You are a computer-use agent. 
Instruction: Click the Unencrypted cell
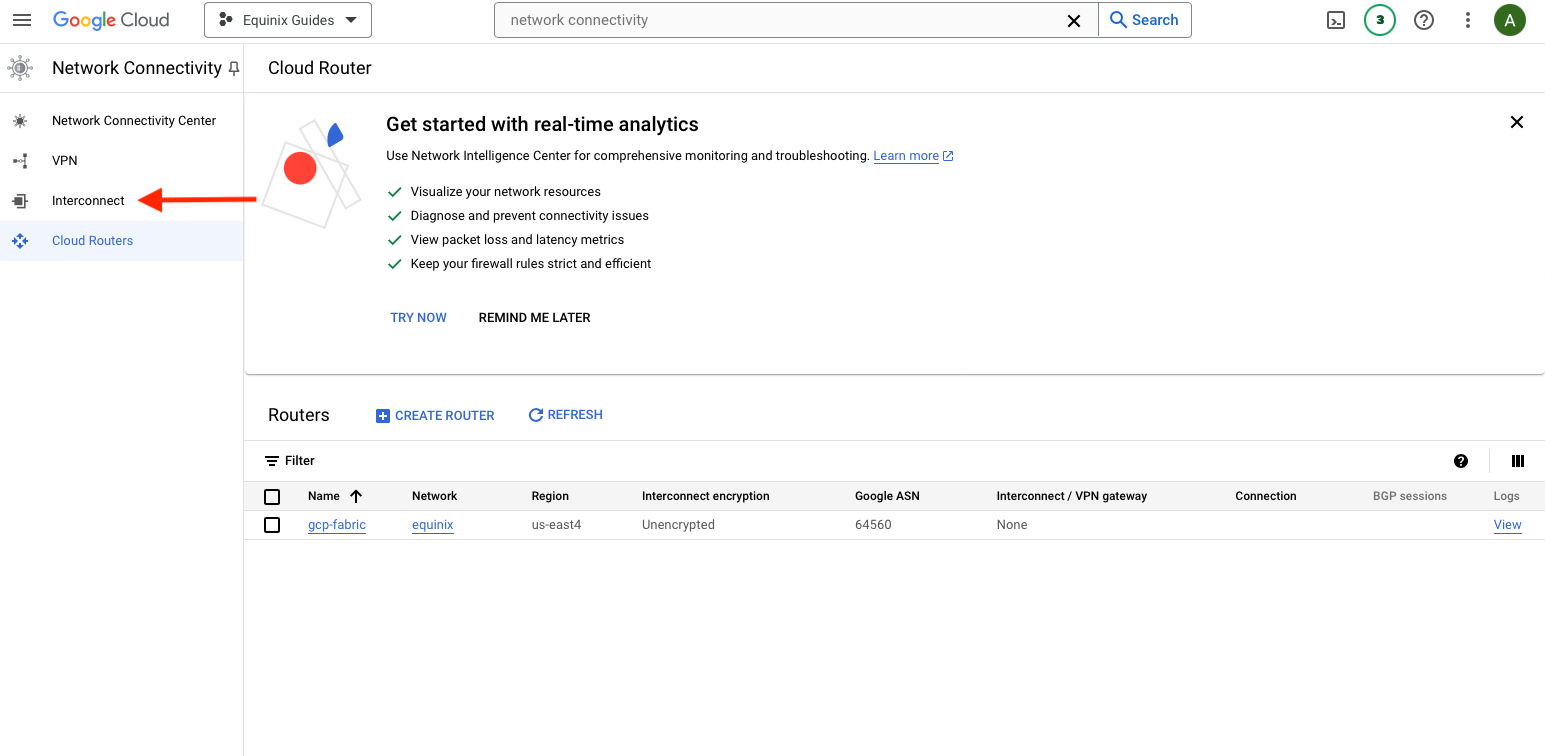(x=678, y=525)
